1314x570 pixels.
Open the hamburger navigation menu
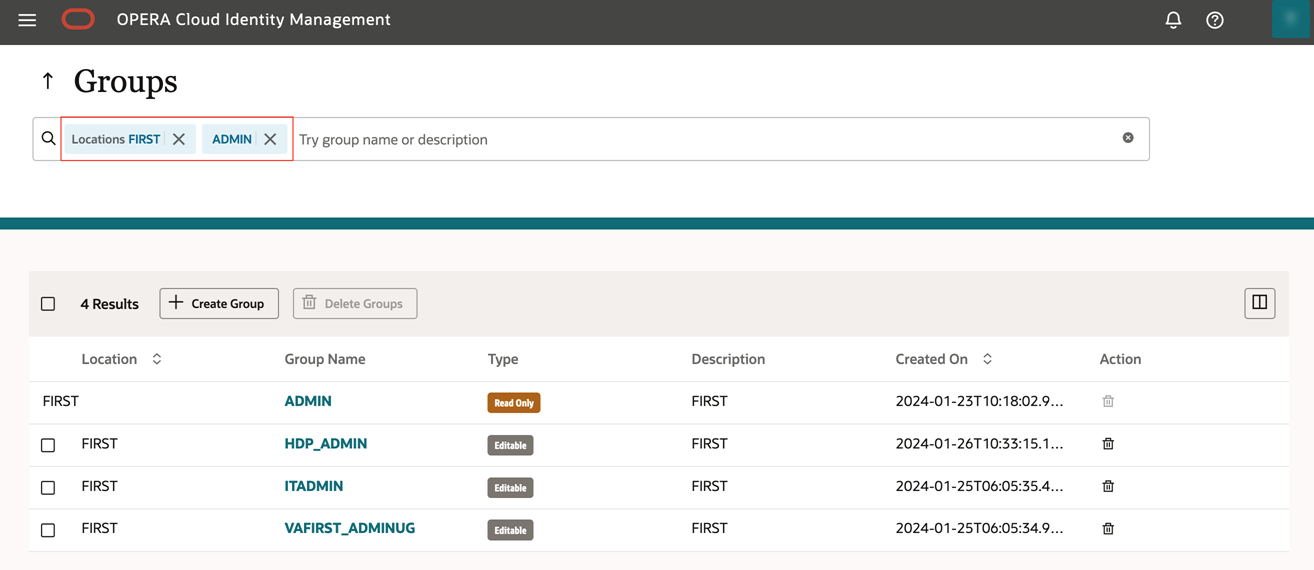[x=27, y=20]
